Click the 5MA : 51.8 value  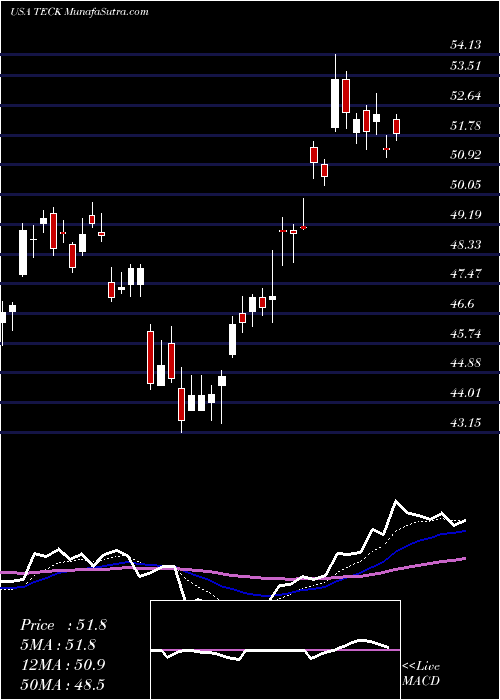(58, 645)
